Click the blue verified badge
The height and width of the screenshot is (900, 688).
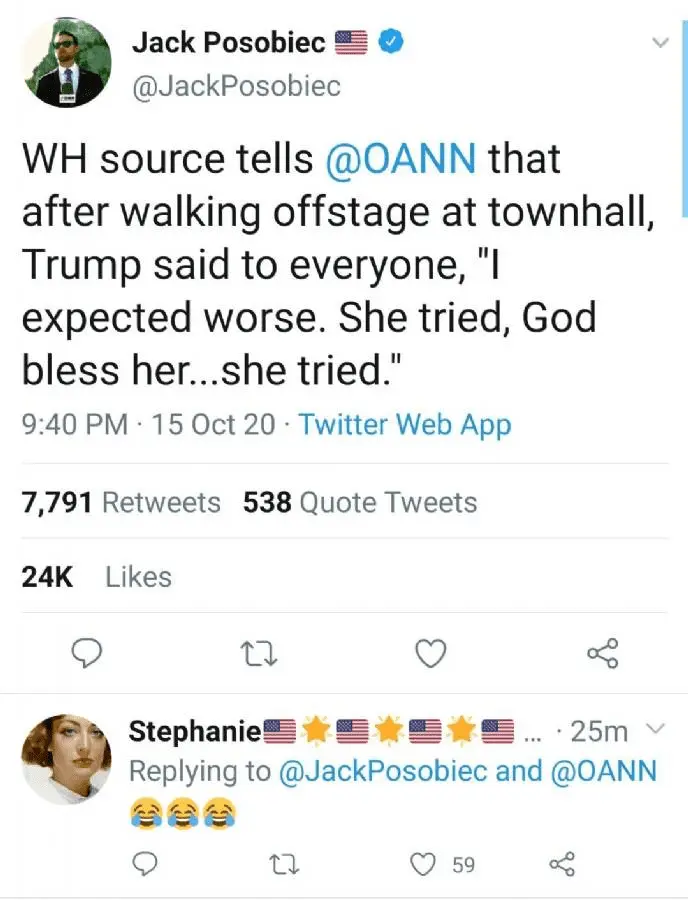click(394, 43)
